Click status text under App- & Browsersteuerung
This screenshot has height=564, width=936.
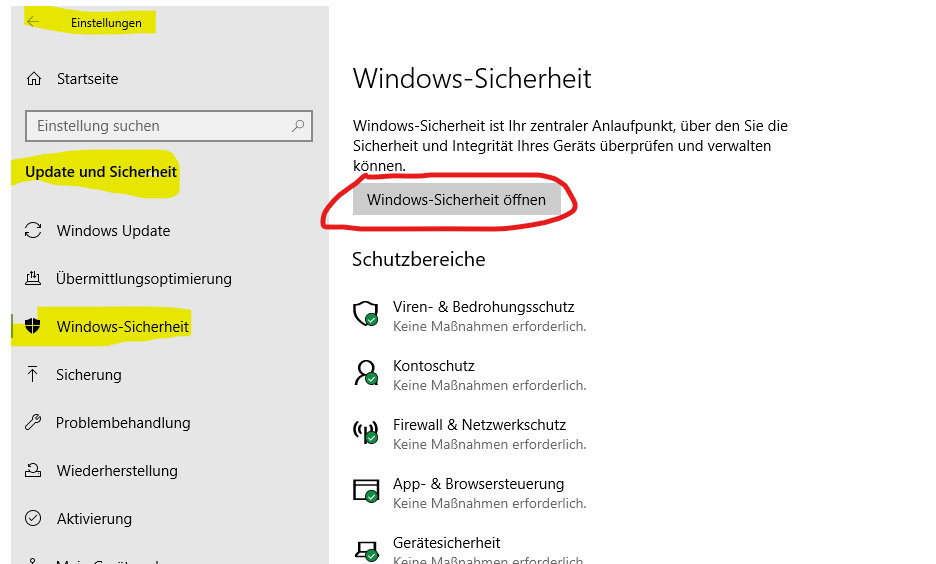point(489,504)
